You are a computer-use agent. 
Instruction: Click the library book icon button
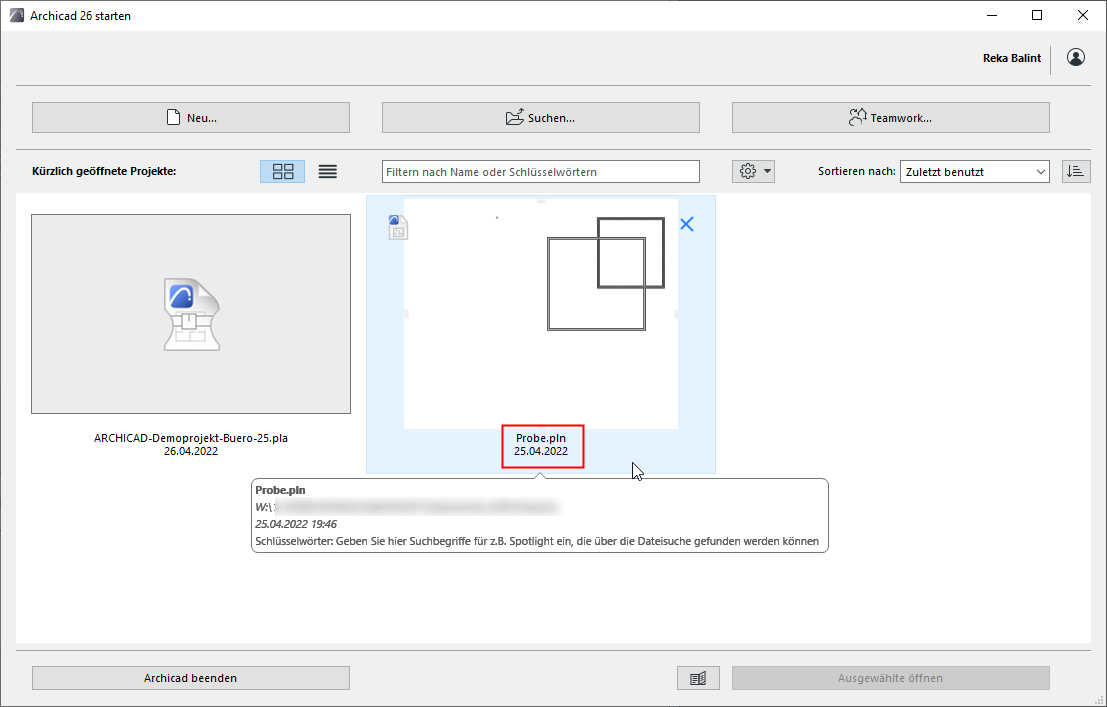click(x=698, y=678)
